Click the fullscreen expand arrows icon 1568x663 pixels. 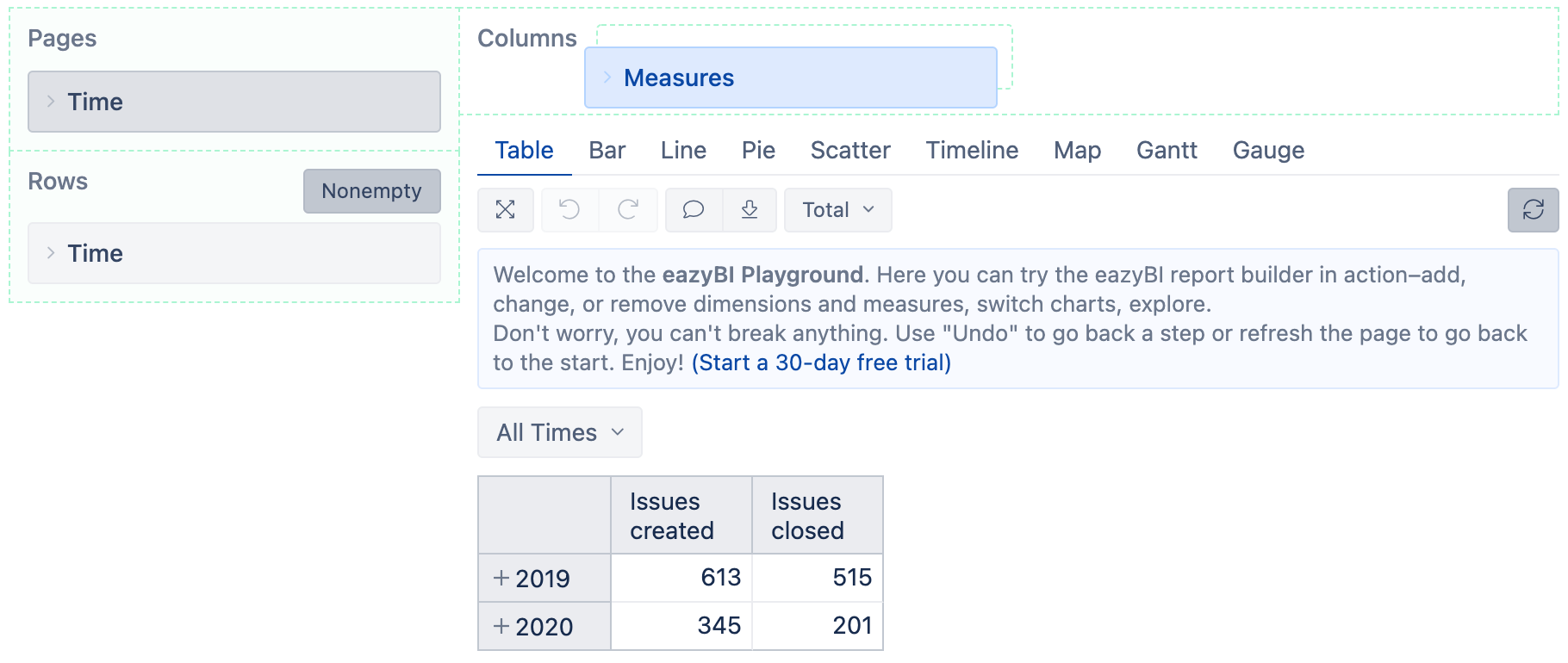506,209
